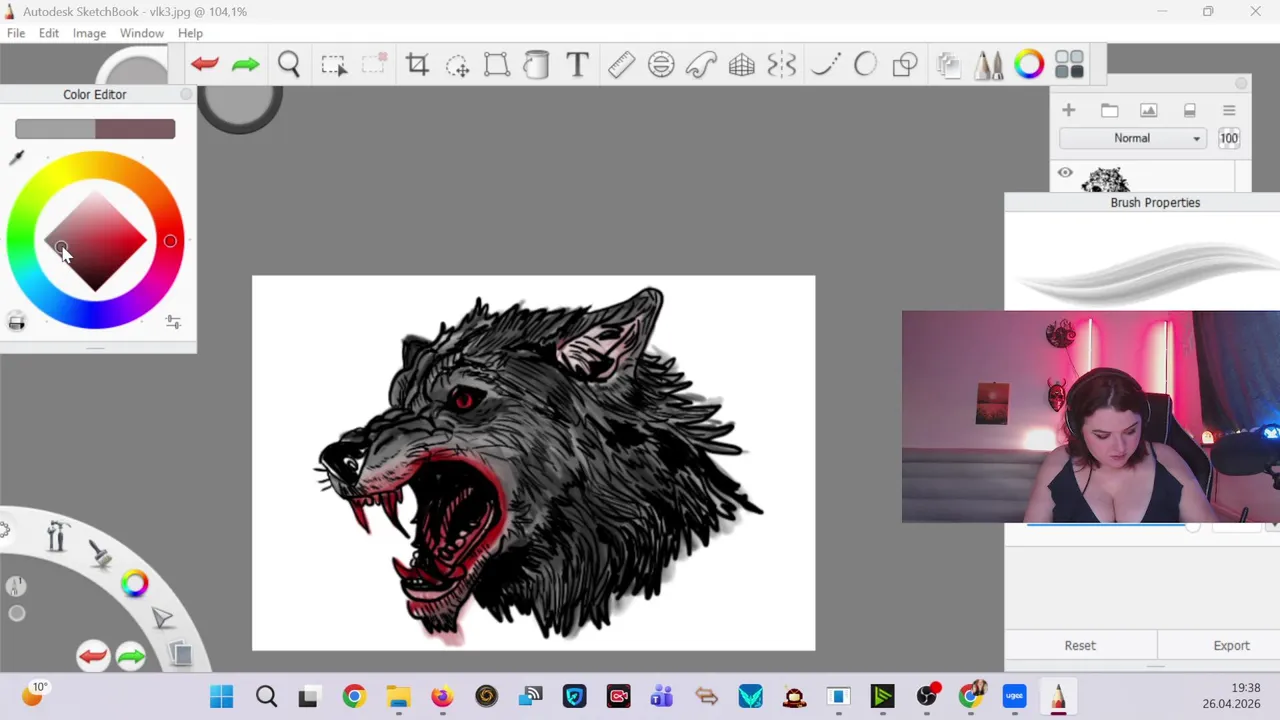Viewport: 1280px width, 720px height.
Task: Click the Redo arrow in the top toolbar
Action: coord(245,65)
